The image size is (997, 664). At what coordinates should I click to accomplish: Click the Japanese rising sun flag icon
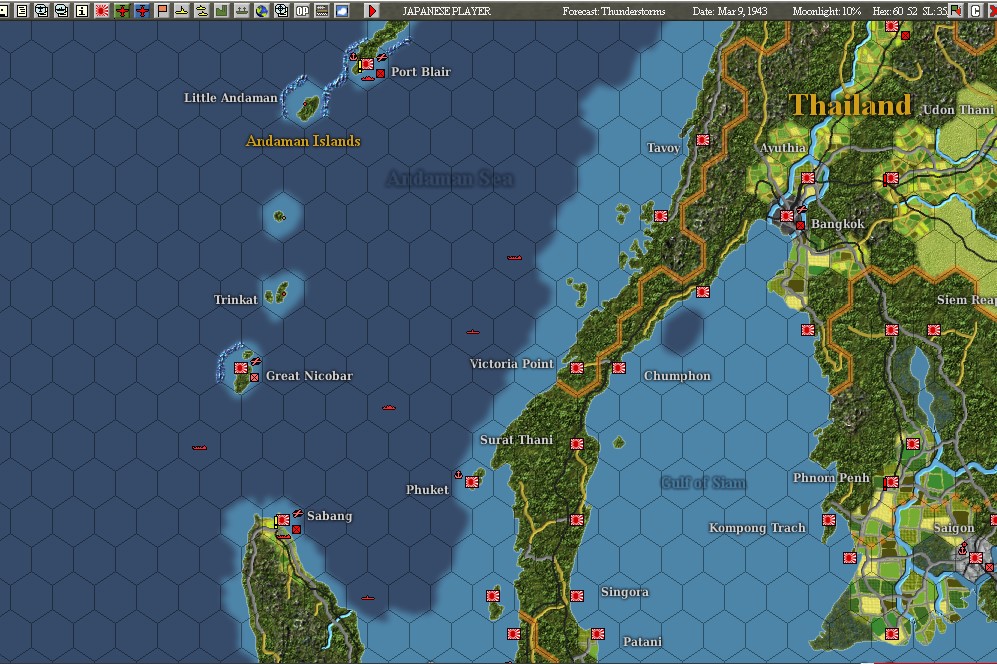coord(102,11)
